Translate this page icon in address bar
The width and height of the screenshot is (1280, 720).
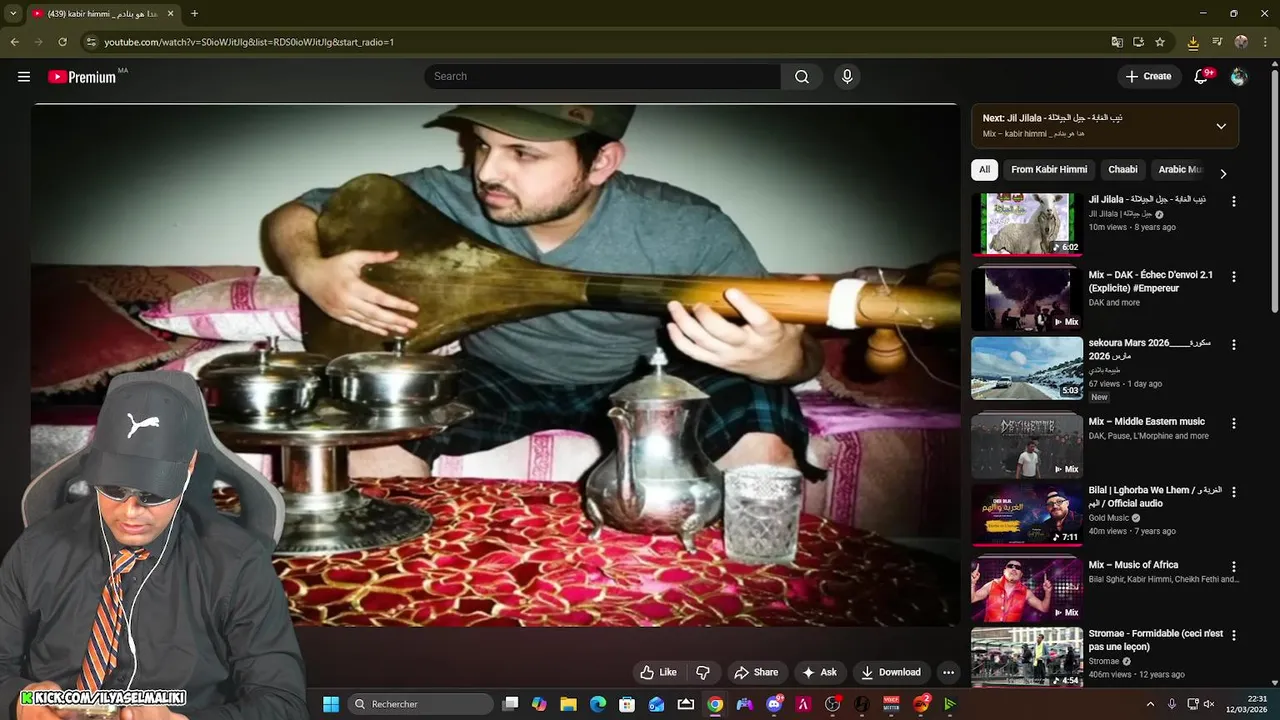pos(1117,42)
